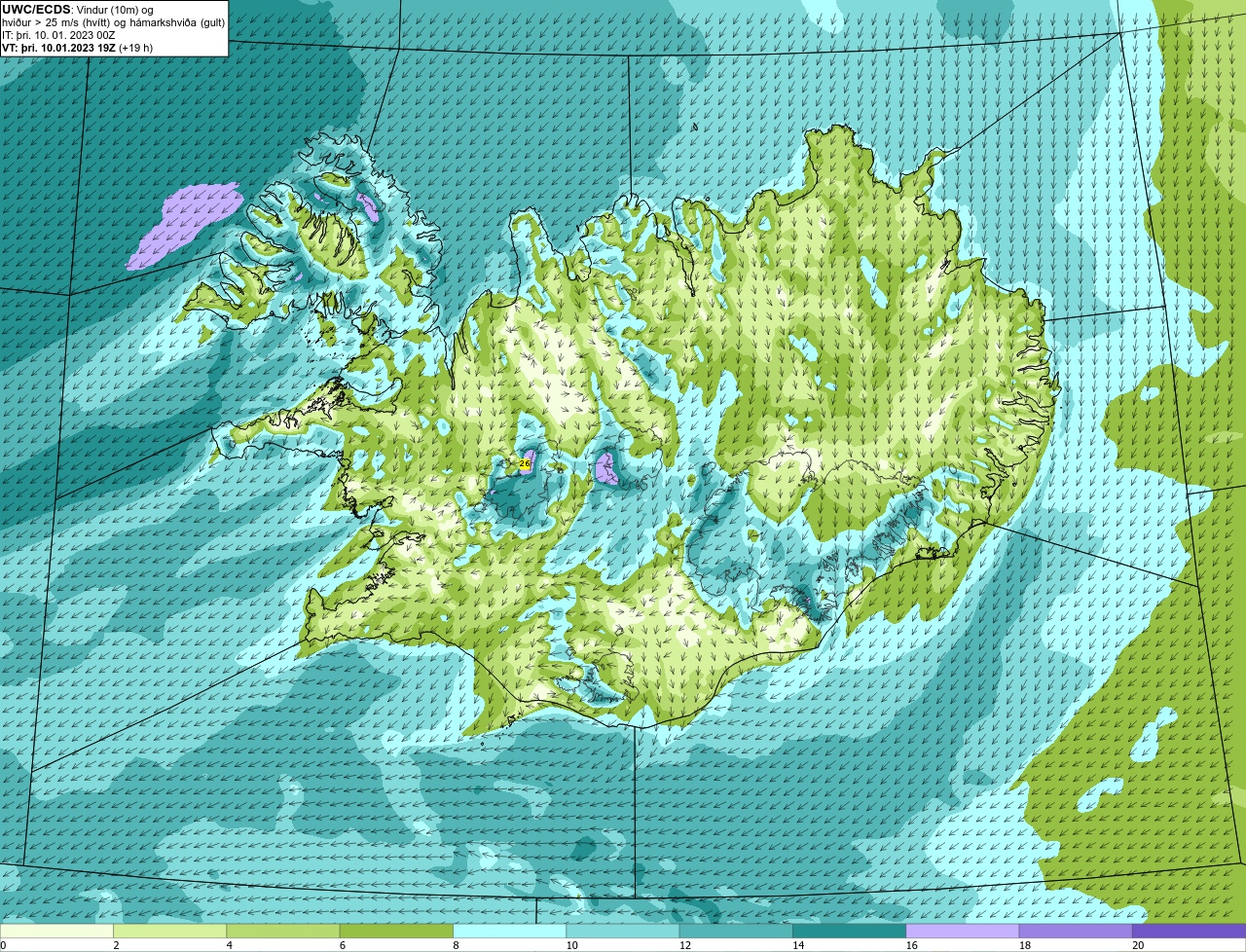
Task: Select the 8–10 m/s pale cyan swatch
Action: (510, 931)
